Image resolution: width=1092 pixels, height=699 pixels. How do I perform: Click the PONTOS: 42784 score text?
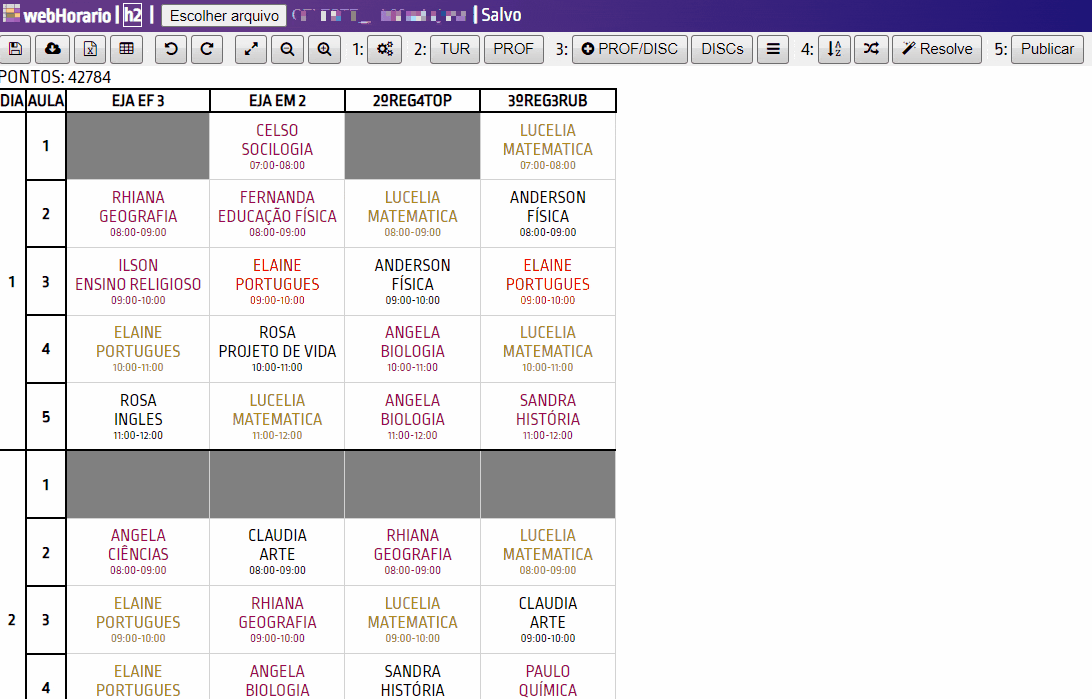55,77
